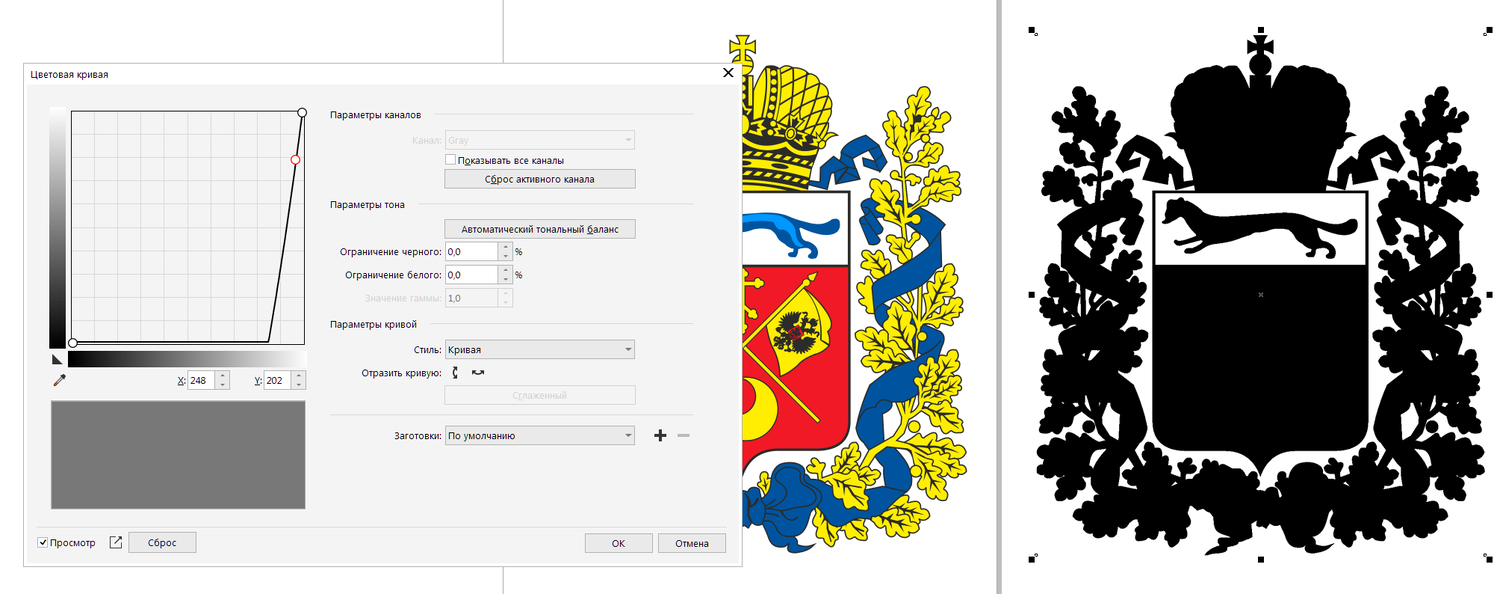
Task: Add a new preset with the plus icon
Action: [660, 435]
